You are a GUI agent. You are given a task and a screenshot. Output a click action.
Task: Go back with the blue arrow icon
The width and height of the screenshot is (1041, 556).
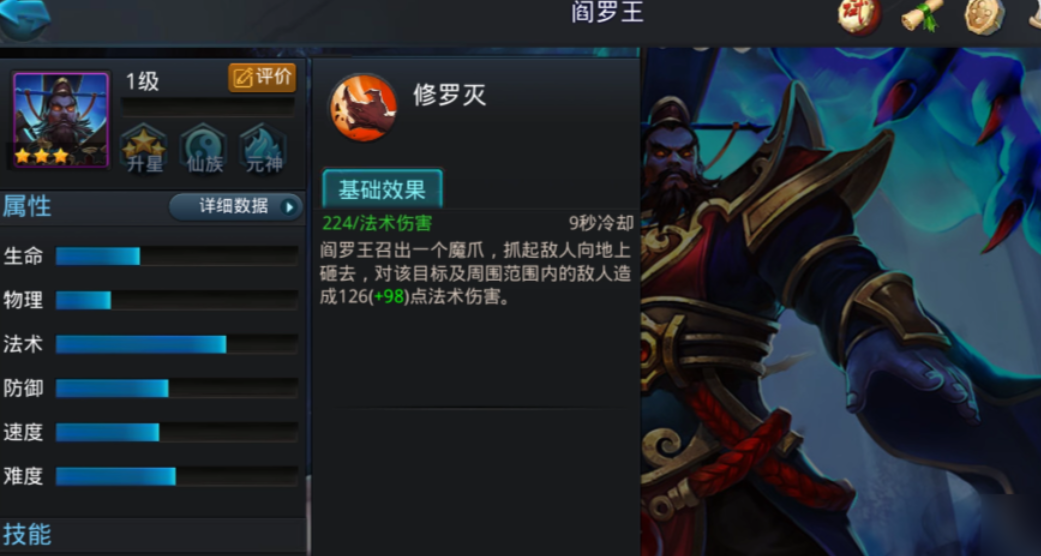pos(25,19)
